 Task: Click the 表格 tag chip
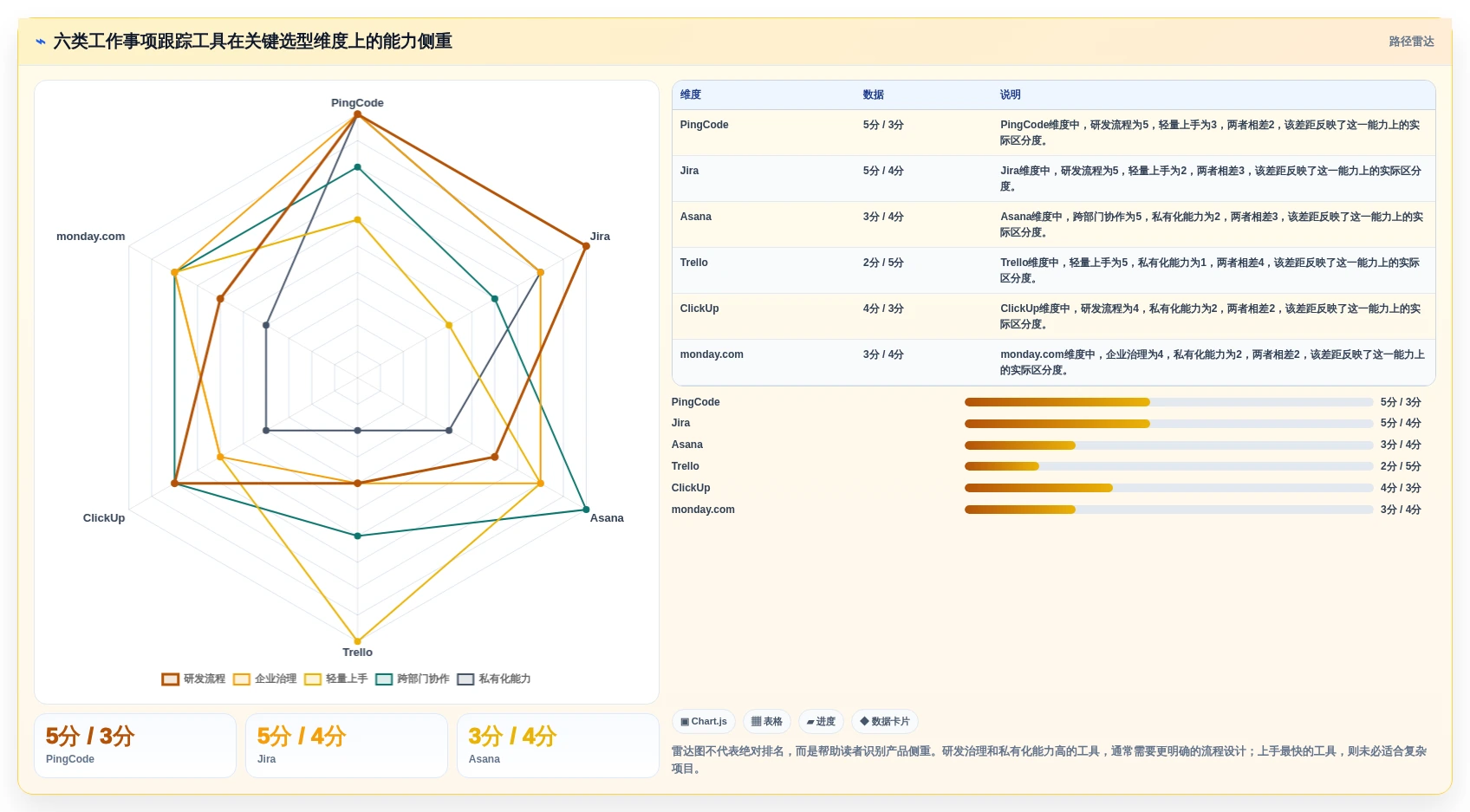pos(767,721)
